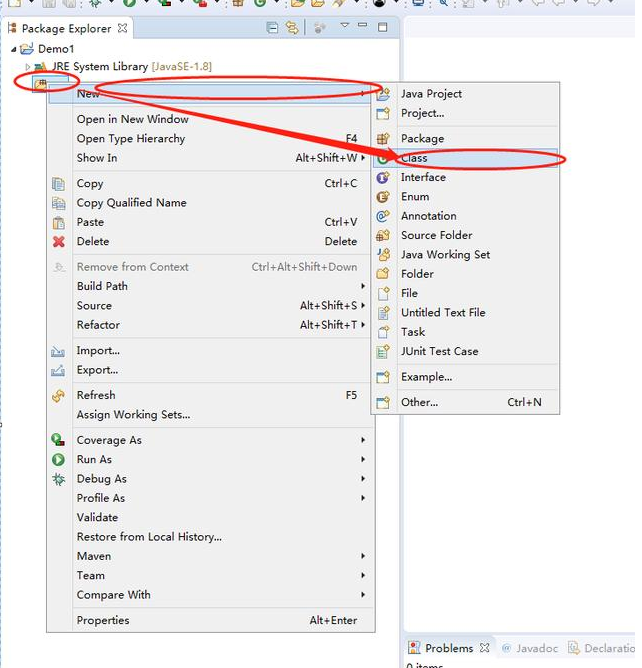
Task: Click the Java Project icon in submenu
Action: (x=382, y=94)
